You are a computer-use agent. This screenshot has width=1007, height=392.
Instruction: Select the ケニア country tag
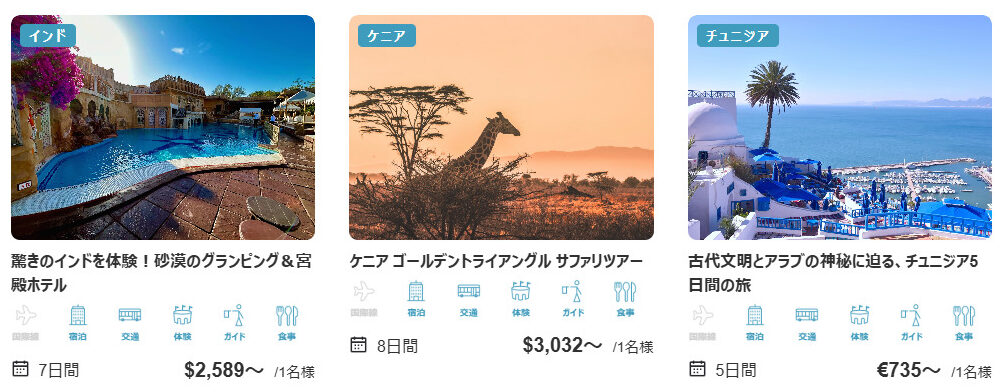pos(387,35)
